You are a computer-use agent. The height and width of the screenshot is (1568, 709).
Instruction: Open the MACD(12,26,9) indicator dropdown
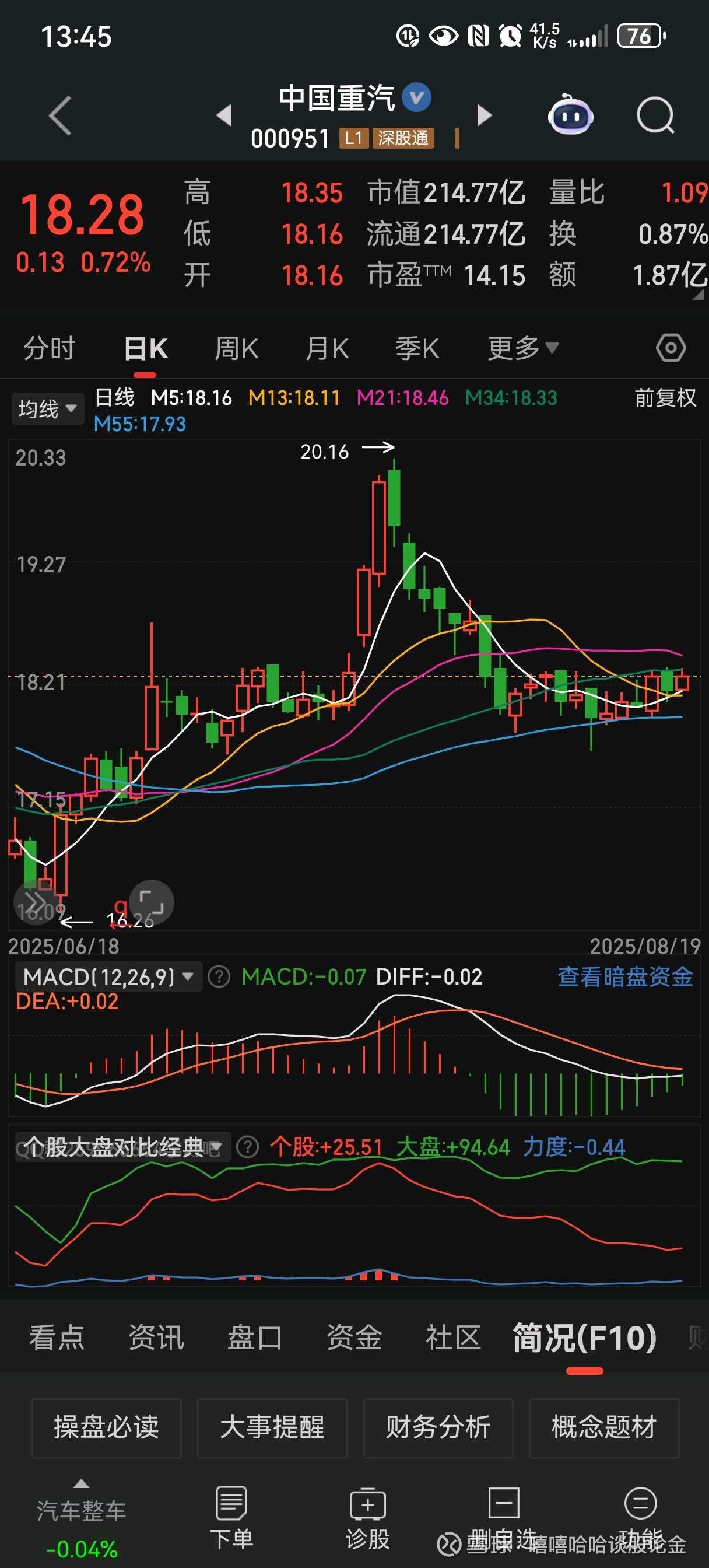point(108,977)
